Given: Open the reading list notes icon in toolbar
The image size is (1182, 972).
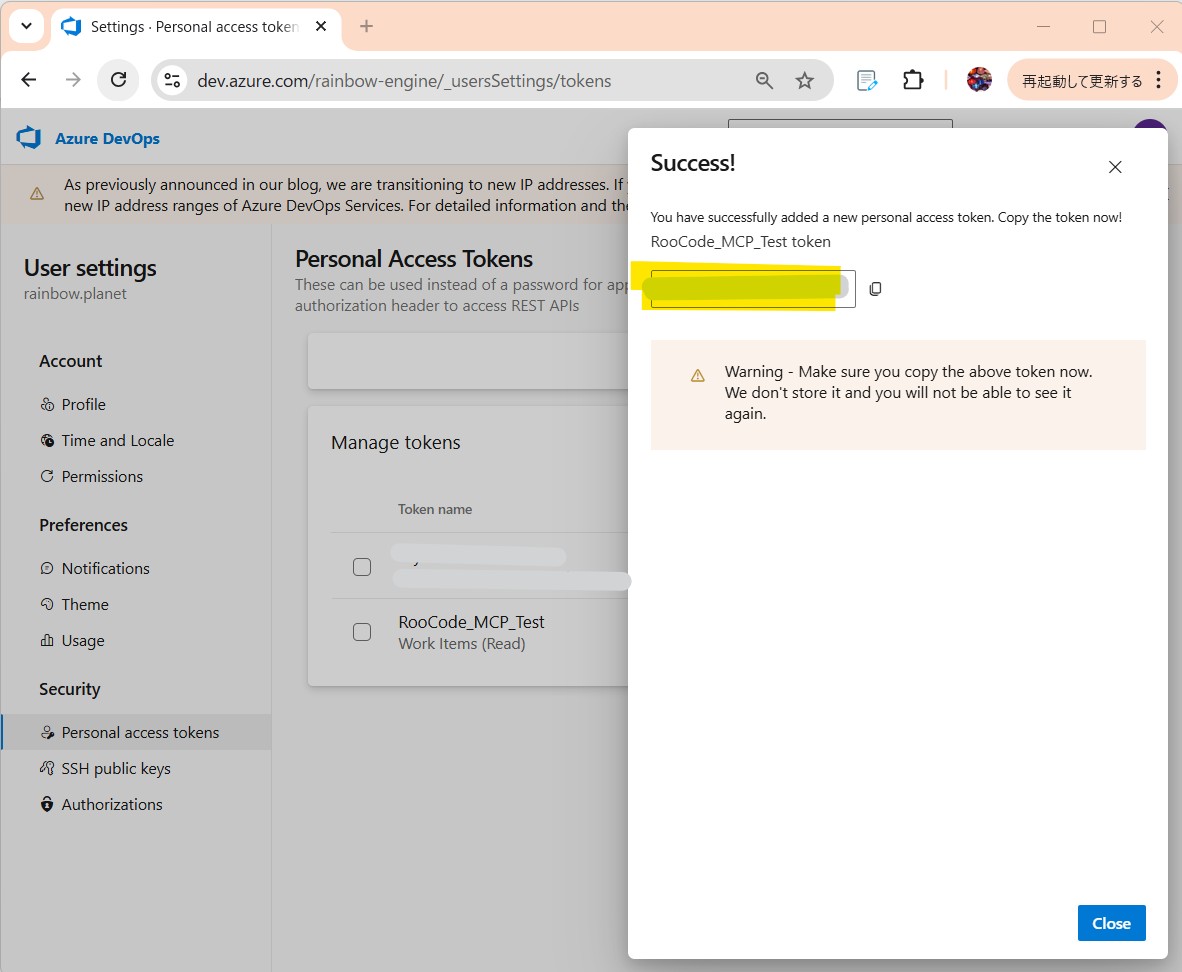Looking at the screenshot, I should click(867, 80).
